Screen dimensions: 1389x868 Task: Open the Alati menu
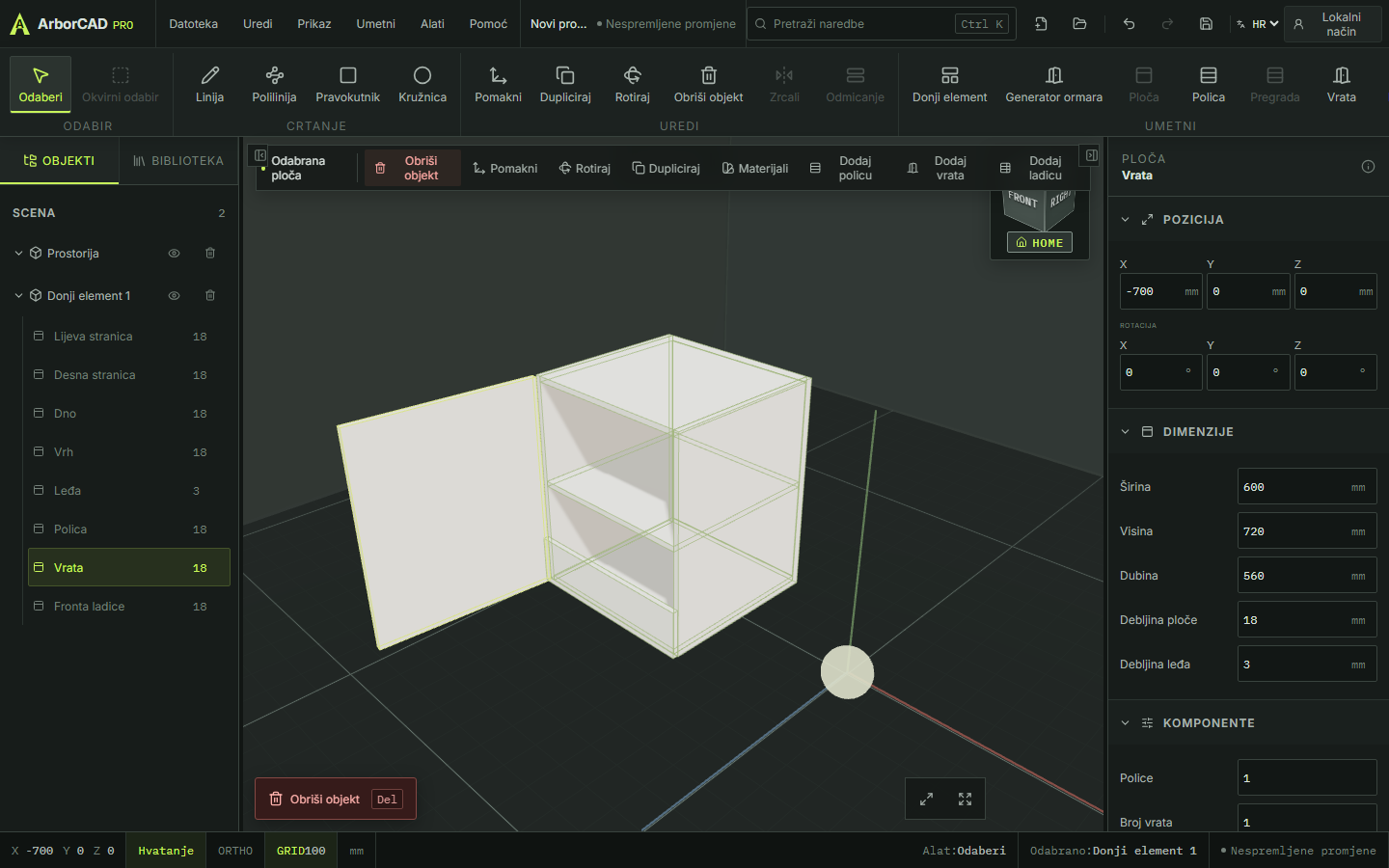(x=432, y=24)
